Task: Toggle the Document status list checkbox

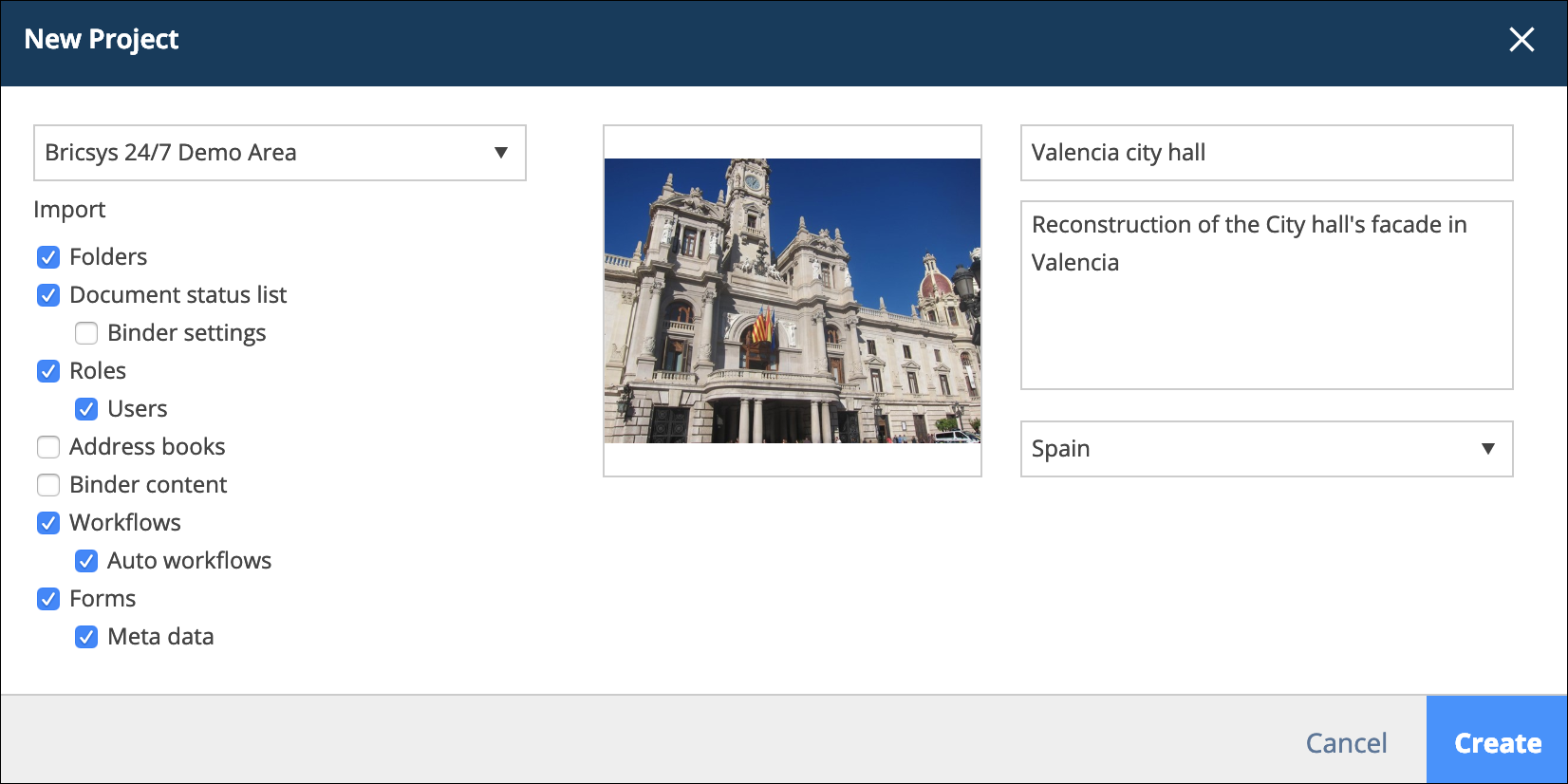Action: point(48,295)
